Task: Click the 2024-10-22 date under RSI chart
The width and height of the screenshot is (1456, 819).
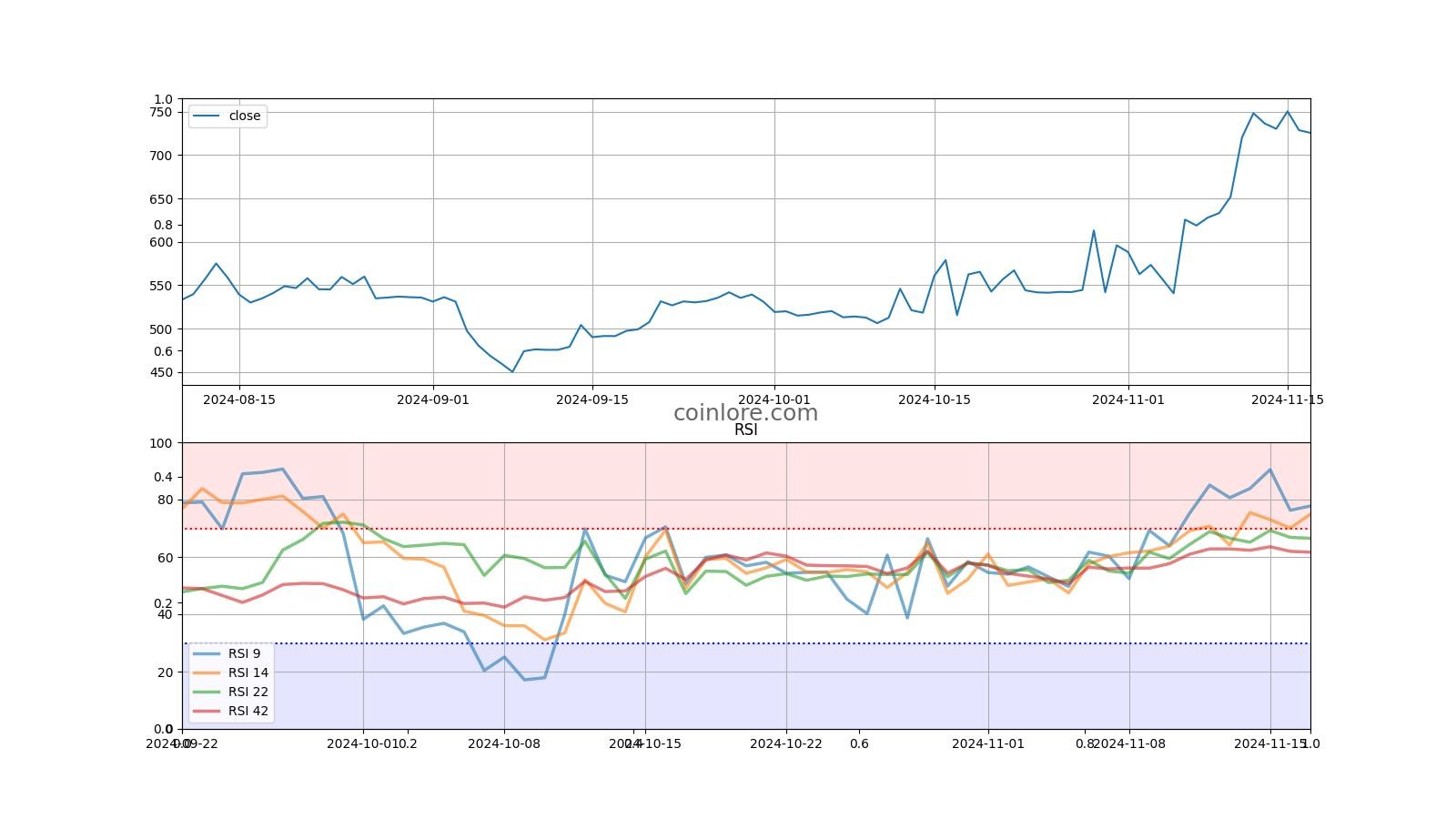Action: (x=786, y=743)
